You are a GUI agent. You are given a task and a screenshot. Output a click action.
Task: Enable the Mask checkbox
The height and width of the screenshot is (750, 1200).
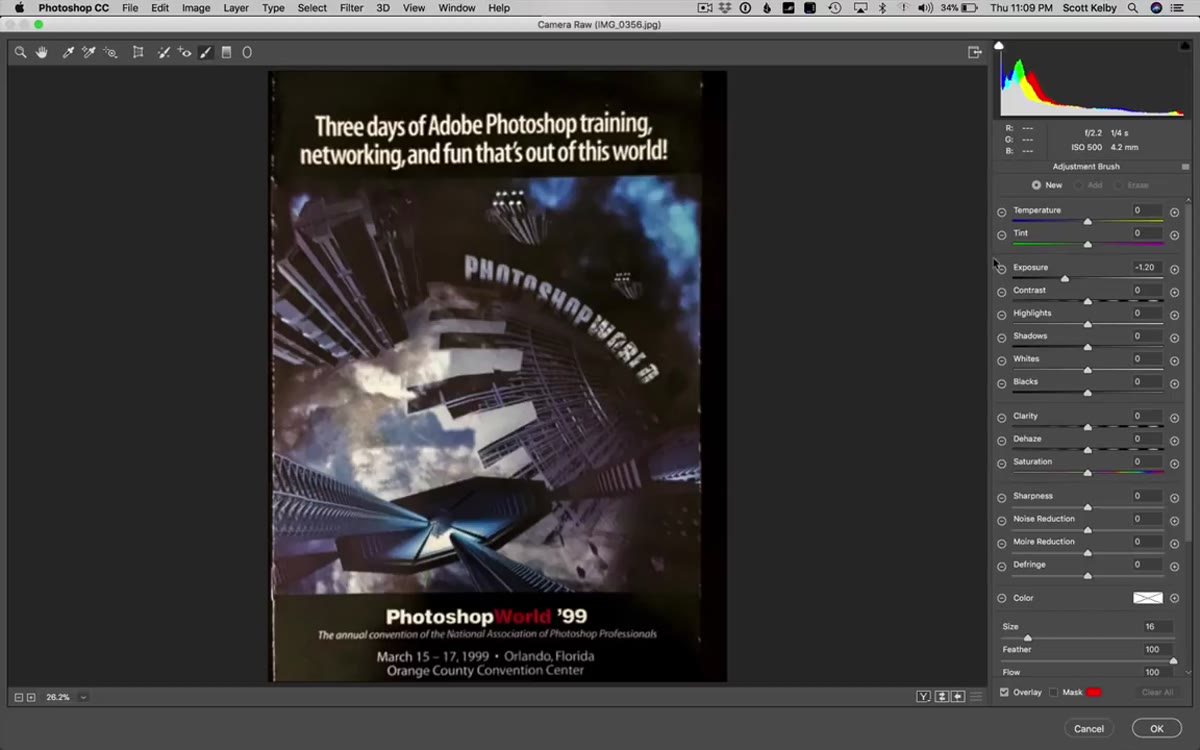[1053, 692]
